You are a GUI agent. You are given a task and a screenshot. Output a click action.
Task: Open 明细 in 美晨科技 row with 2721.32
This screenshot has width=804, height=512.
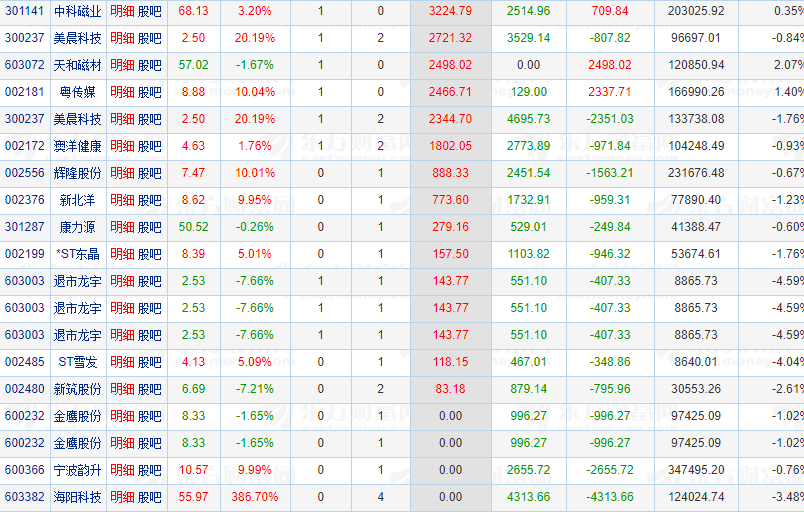pos(122,38)
